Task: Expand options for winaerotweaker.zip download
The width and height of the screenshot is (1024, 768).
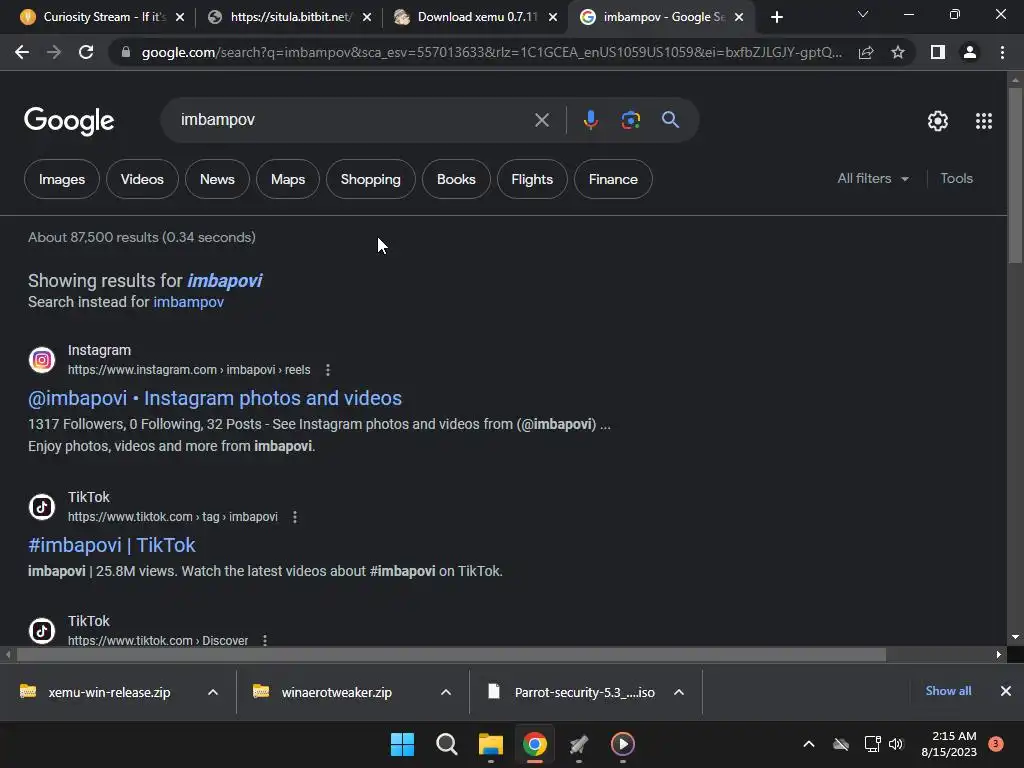Action: pyautogui.click(x=446, y=692)
